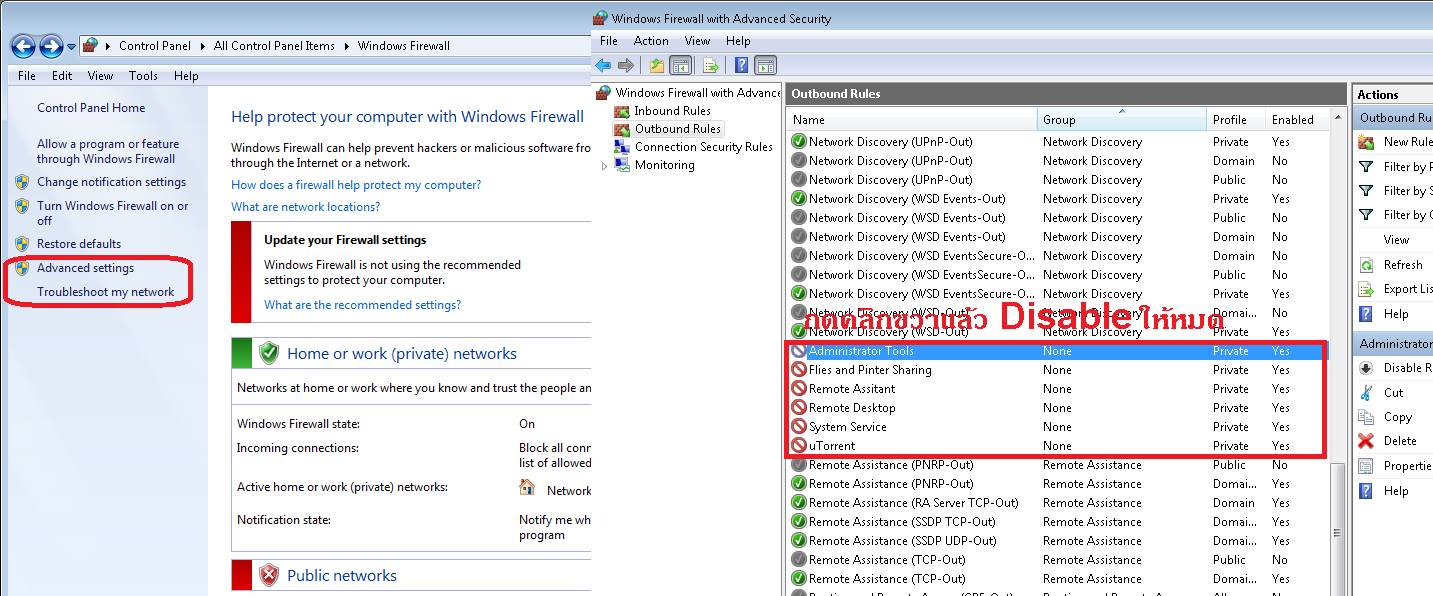Open Action menu in Firewall console
Screen dimensions: 1433x596
(651, 41)
